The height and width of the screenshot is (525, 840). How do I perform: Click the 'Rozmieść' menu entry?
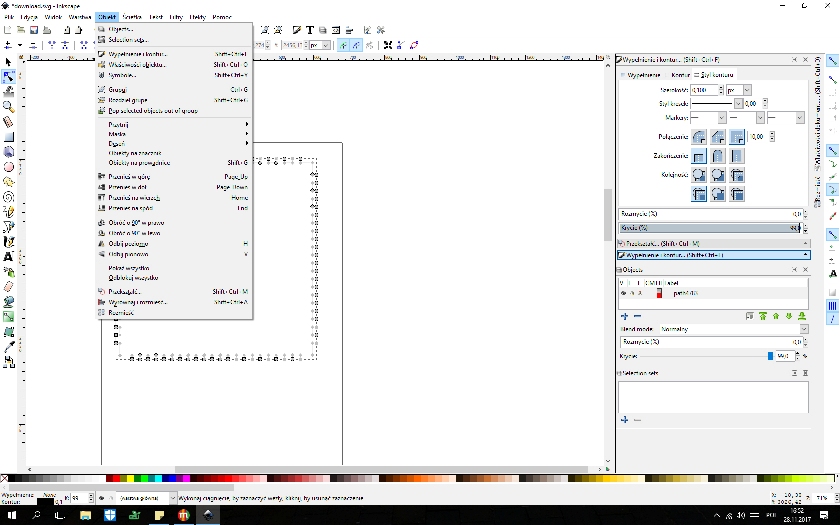tap(121, 313)
